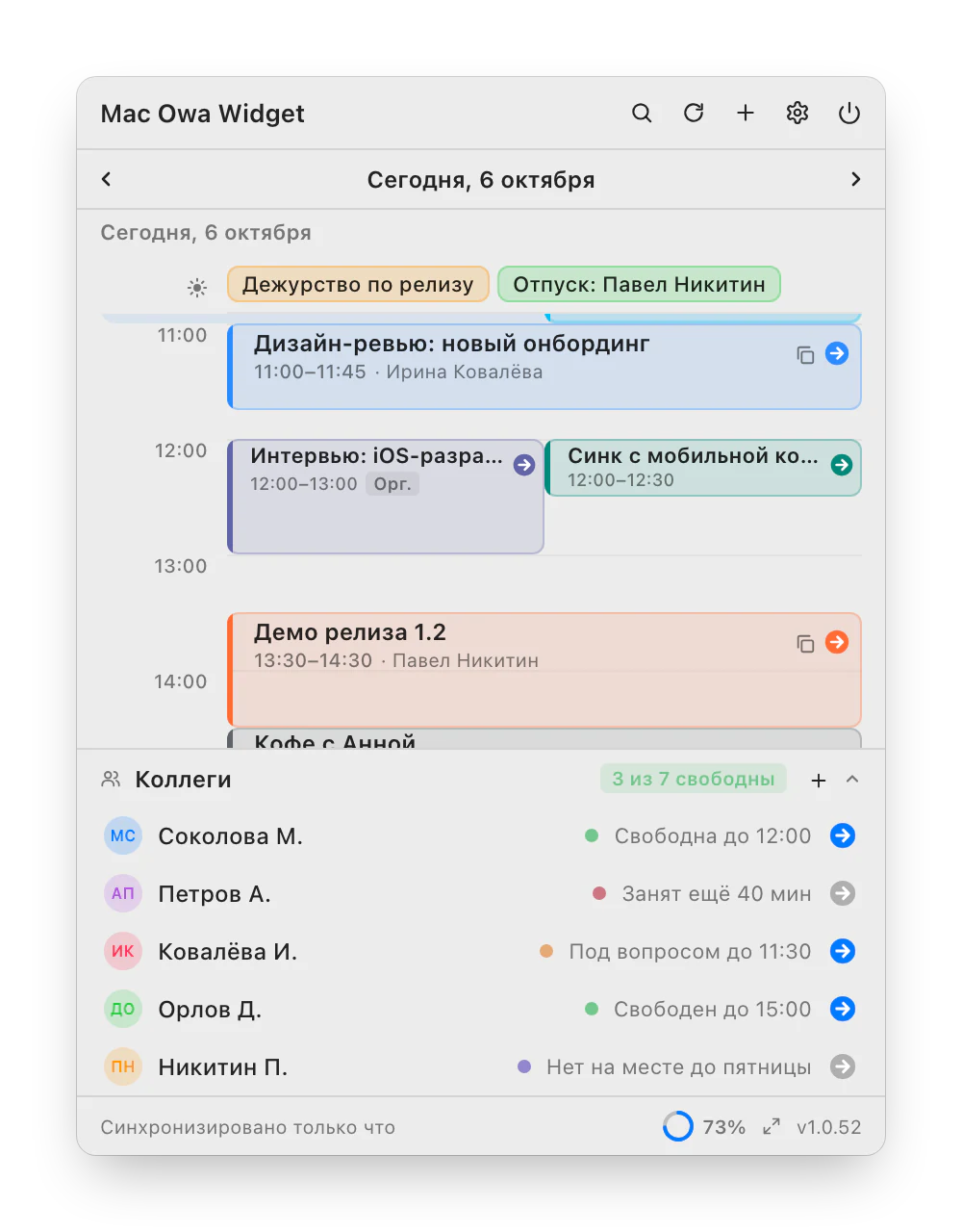The image size is (962, 1232).
Task: Click status Занят ещё 40 мин
Action: (x=717, y=894)
